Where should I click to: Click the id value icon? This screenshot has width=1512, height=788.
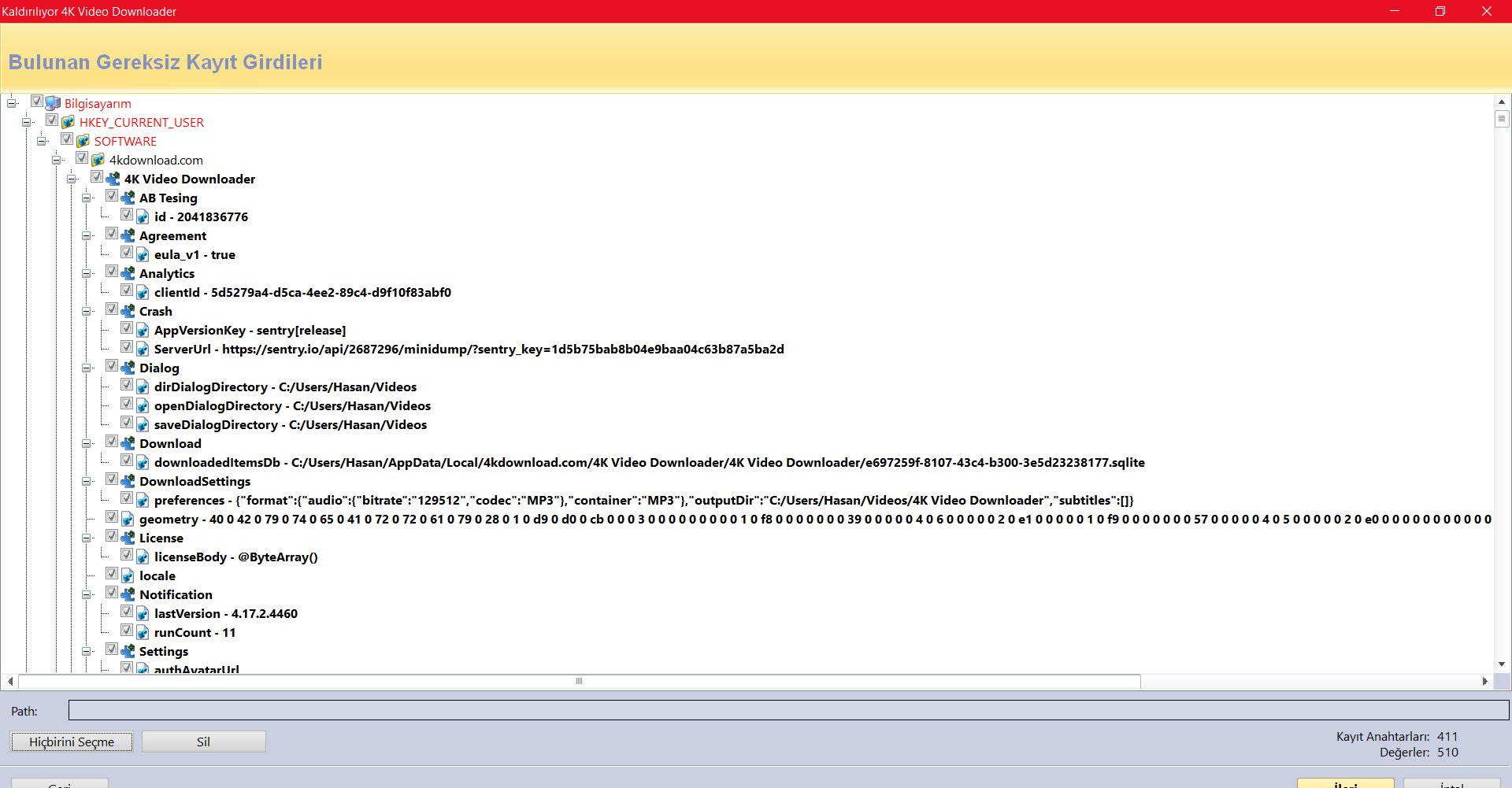pos(143,216)
